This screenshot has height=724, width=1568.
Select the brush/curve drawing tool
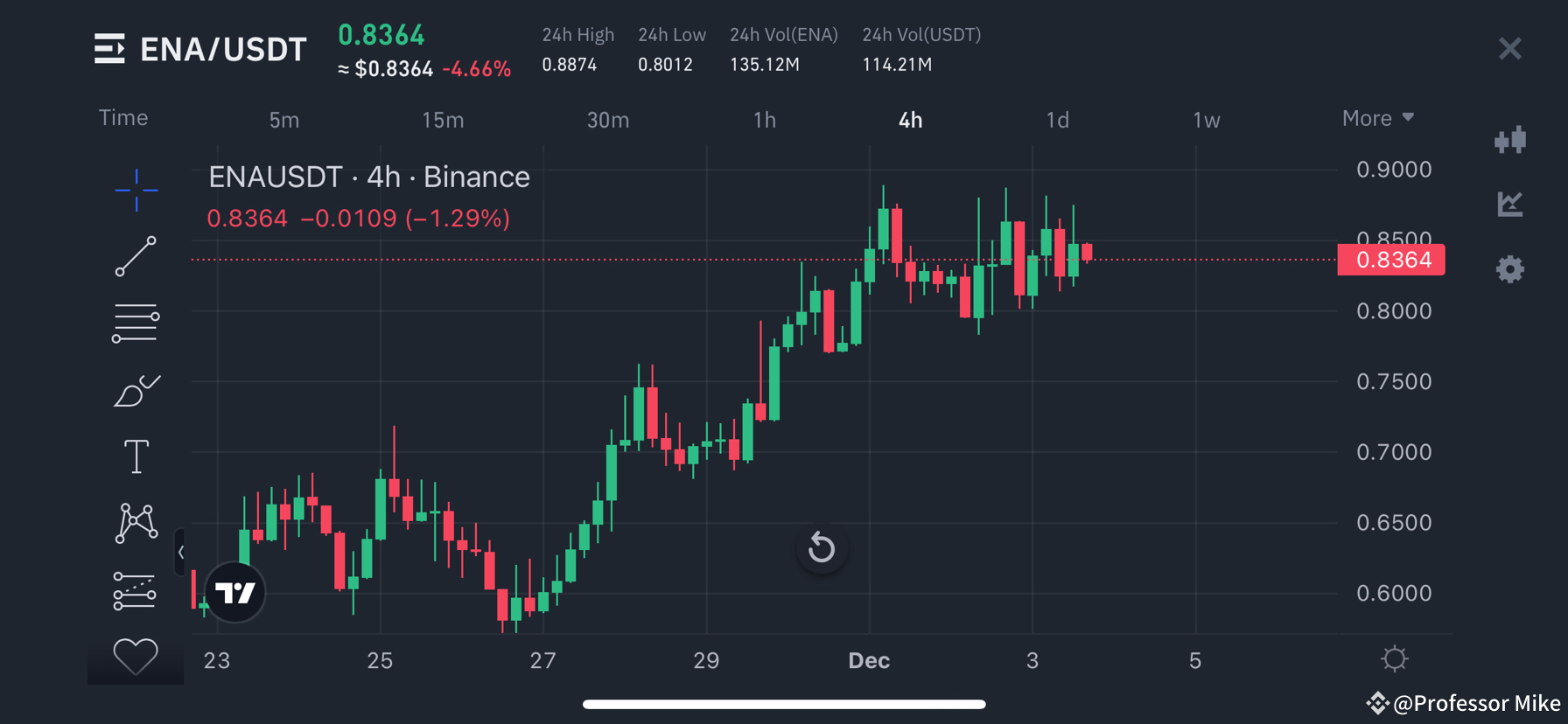136,391
